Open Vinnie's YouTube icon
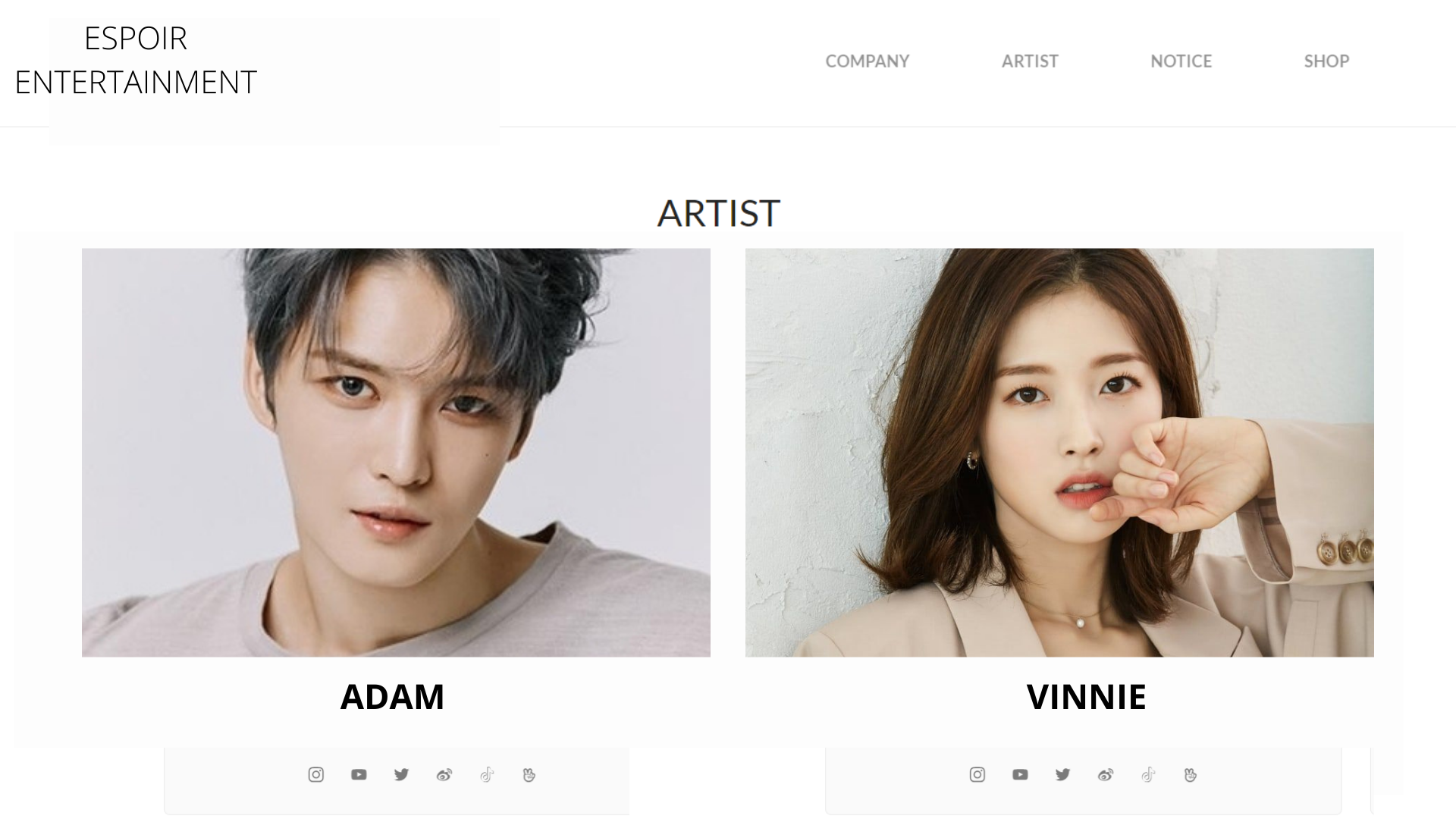The image size is (1456, 819). pyautogui.click(x=1020, y=774)
